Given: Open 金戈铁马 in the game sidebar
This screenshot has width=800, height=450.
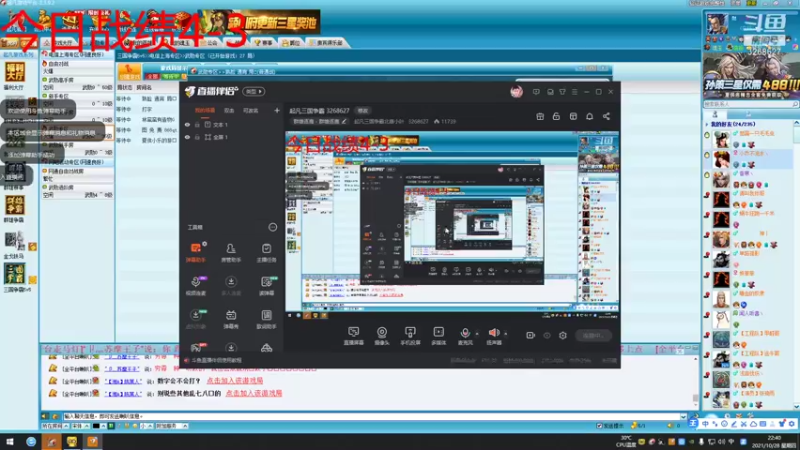Looking at the screenshot, I should [x=14, y=245].
